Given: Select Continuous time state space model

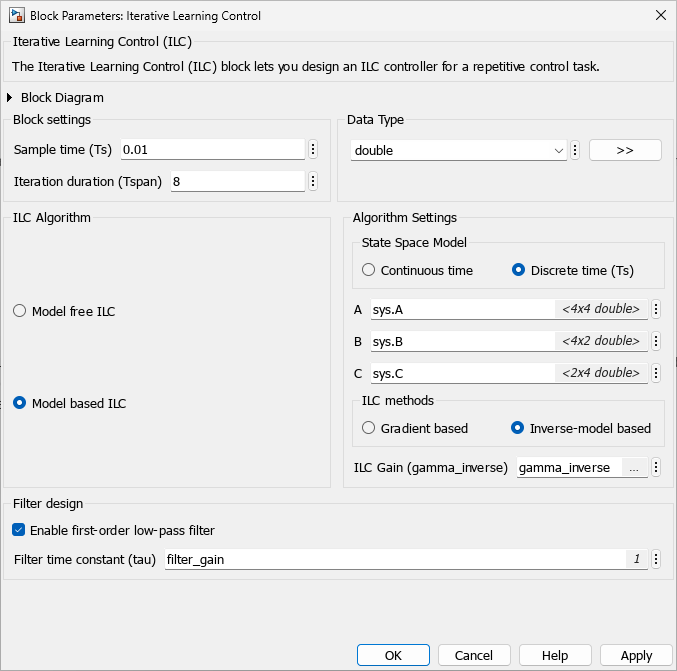Looking at the screenshot, I should click(369, 270).
